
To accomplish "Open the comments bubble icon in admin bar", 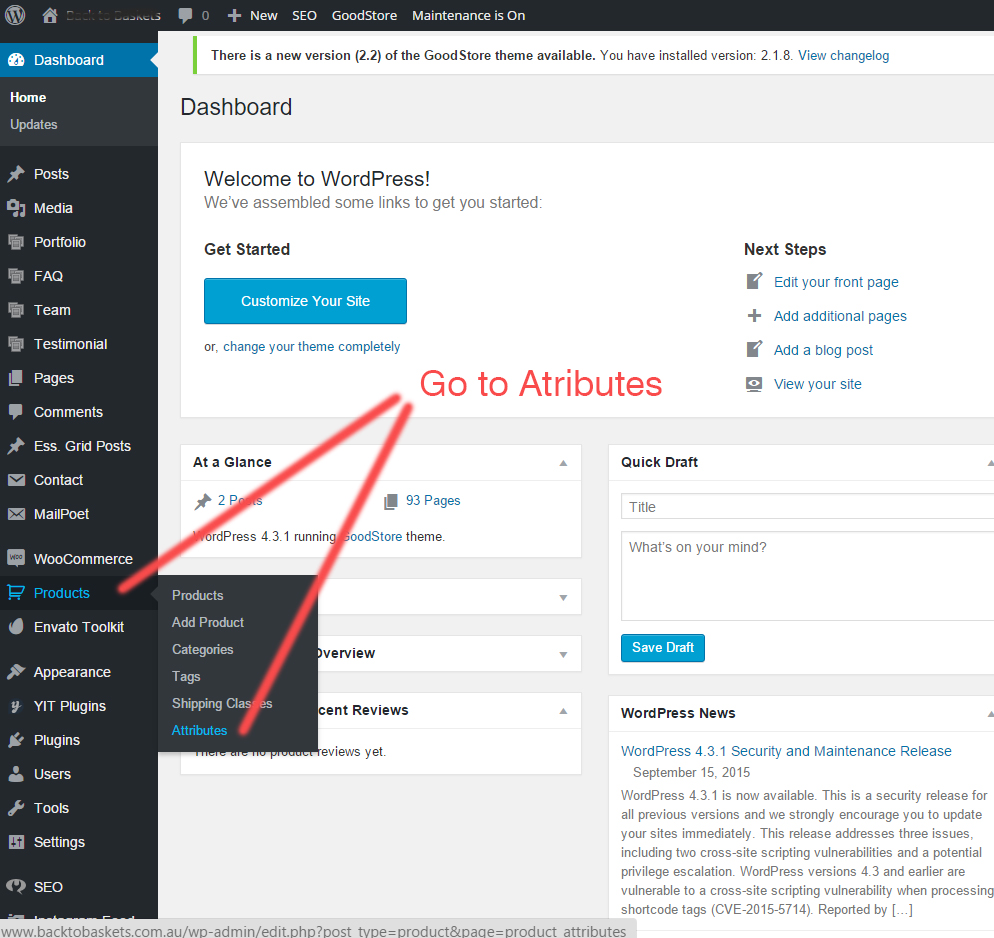I will pyautogui.click(x=186, y=15).
